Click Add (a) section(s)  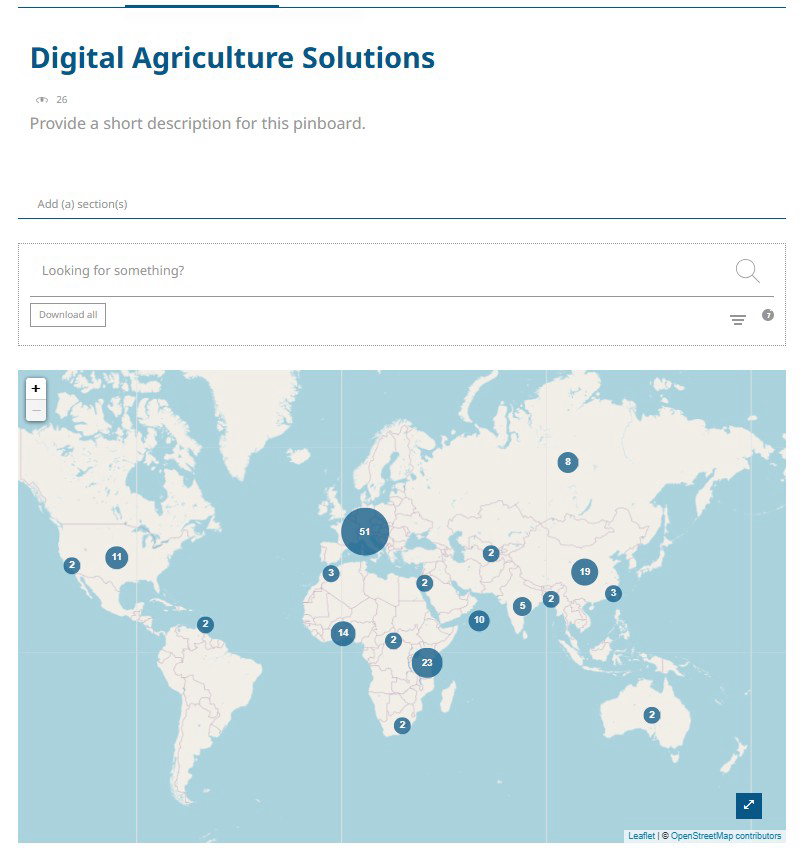(x=82, y=204)
